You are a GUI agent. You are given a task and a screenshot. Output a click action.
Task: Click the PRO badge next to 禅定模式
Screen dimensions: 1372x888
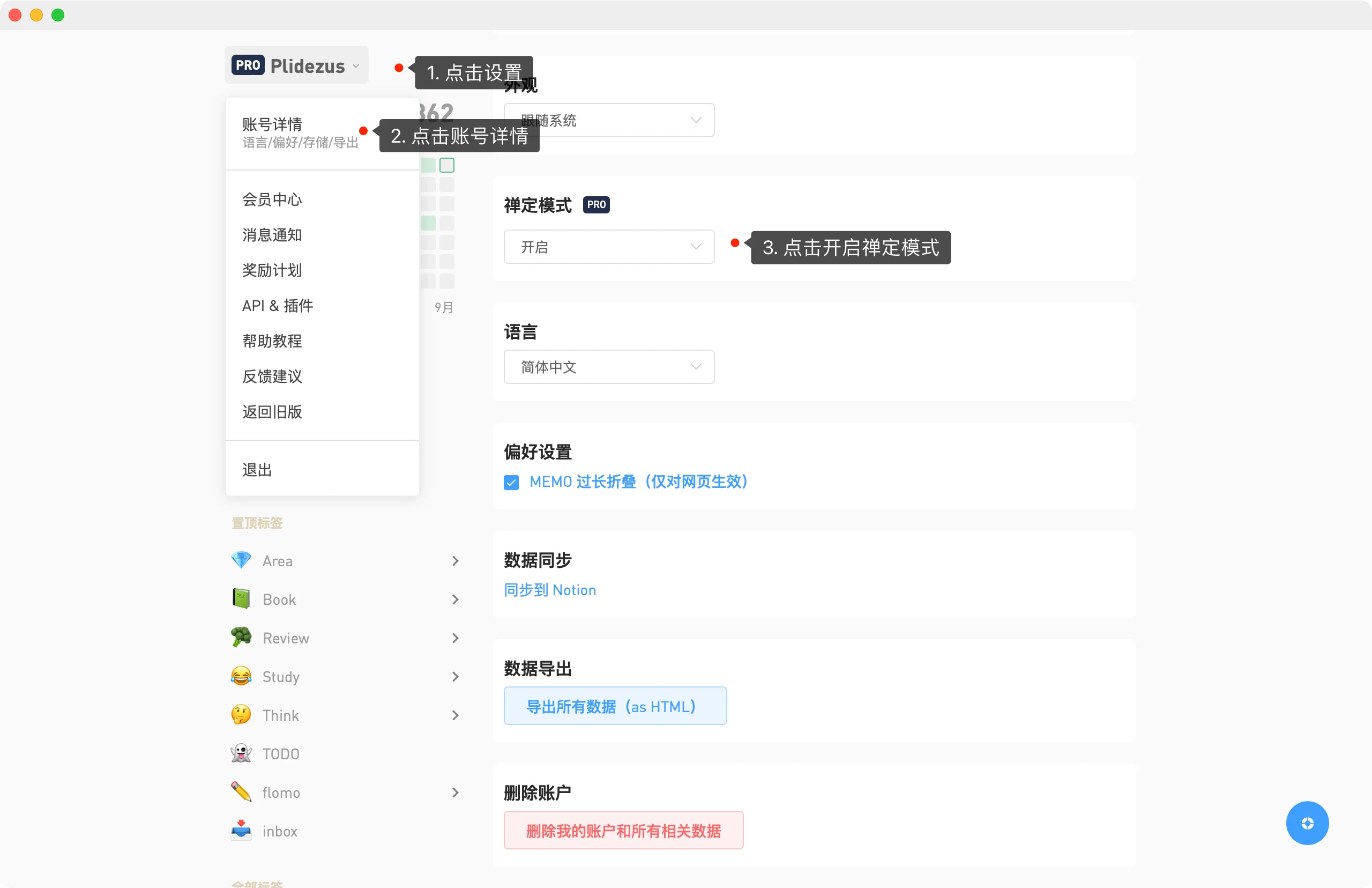pos(596,205)
